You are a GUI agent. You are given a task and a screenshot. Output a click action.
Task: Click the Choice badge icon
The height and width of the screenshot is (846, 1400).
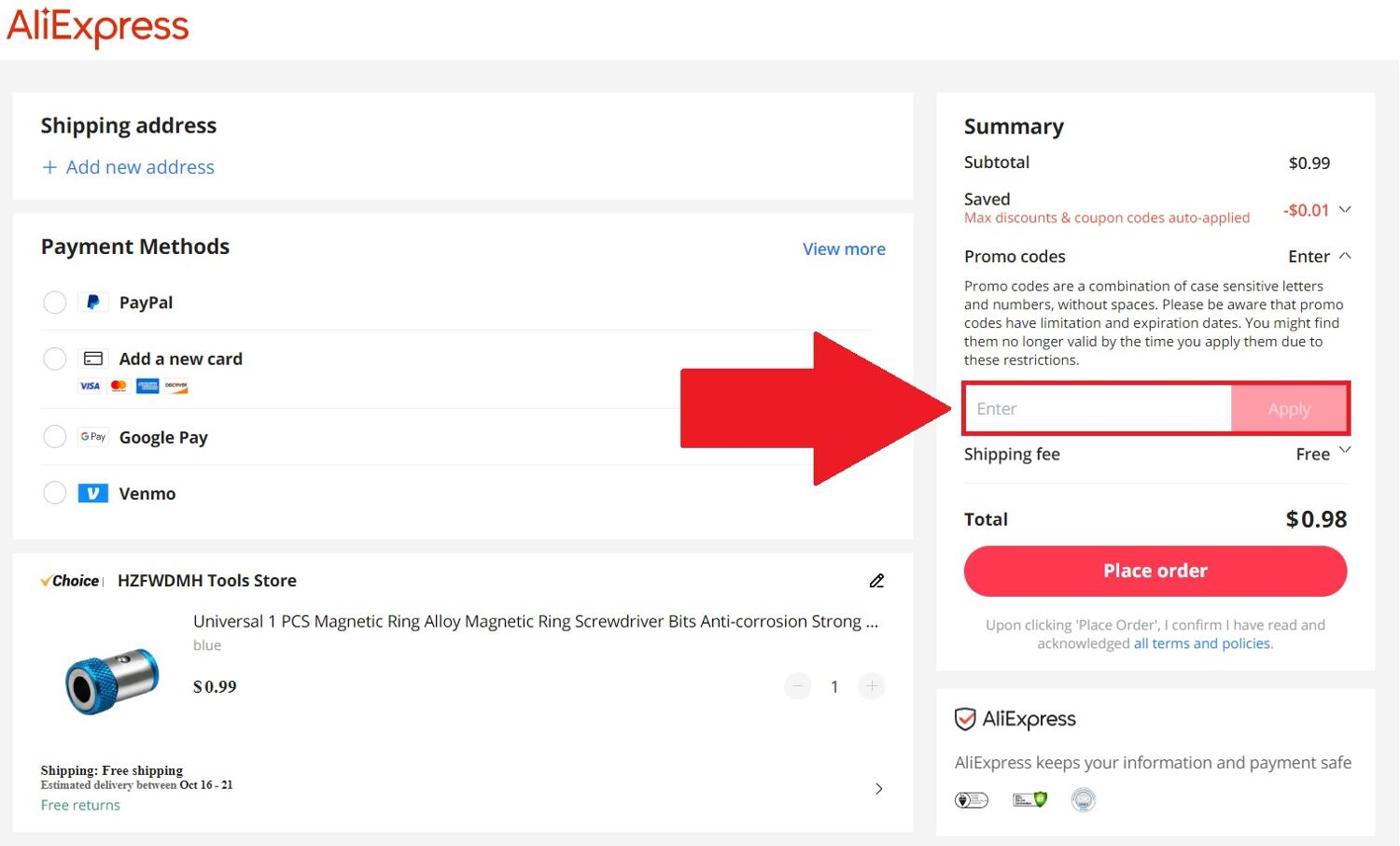tap(71, 581)
